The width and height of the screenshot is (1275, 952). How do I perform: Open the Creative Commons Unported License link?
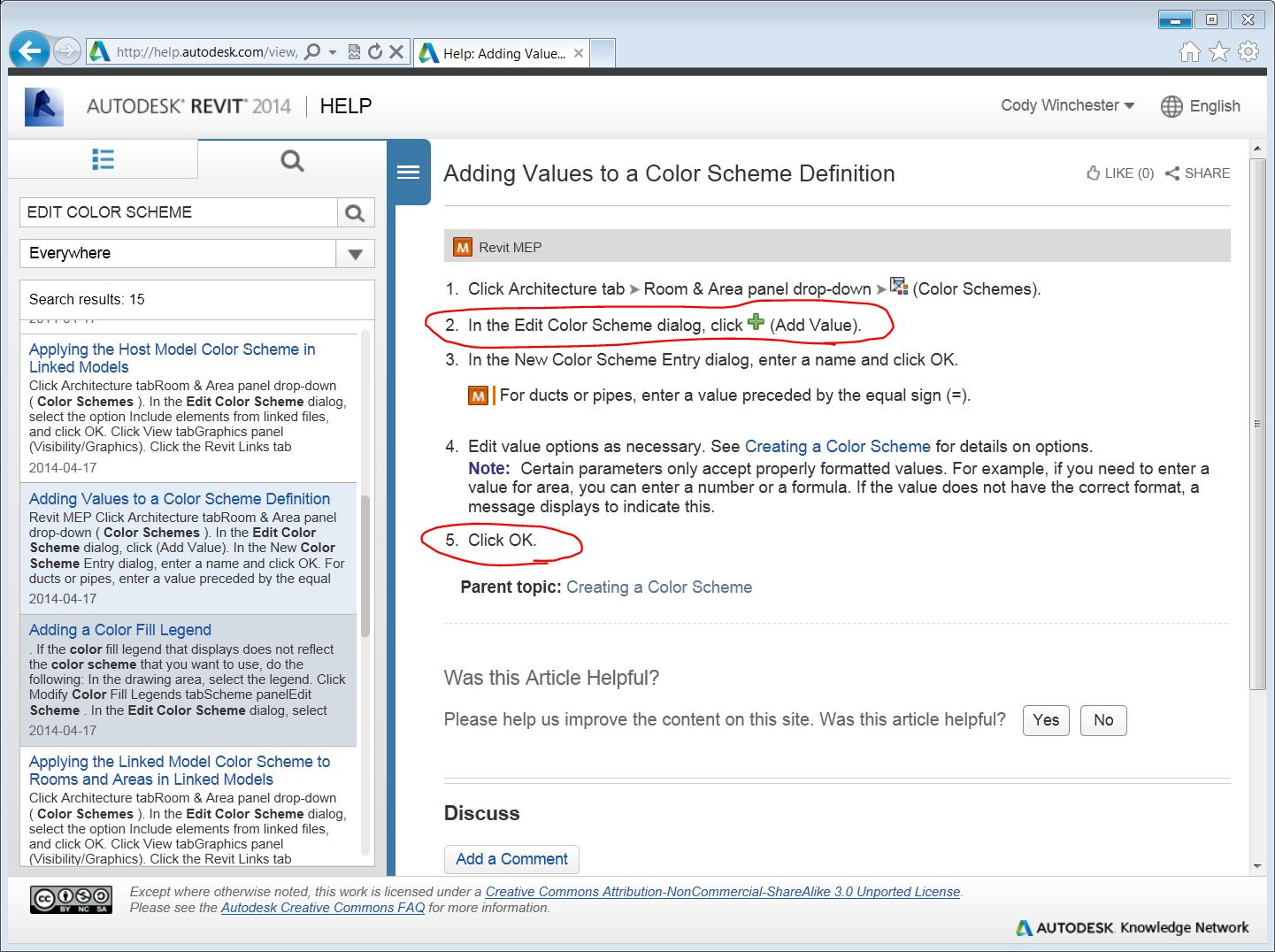click(723, 892)
